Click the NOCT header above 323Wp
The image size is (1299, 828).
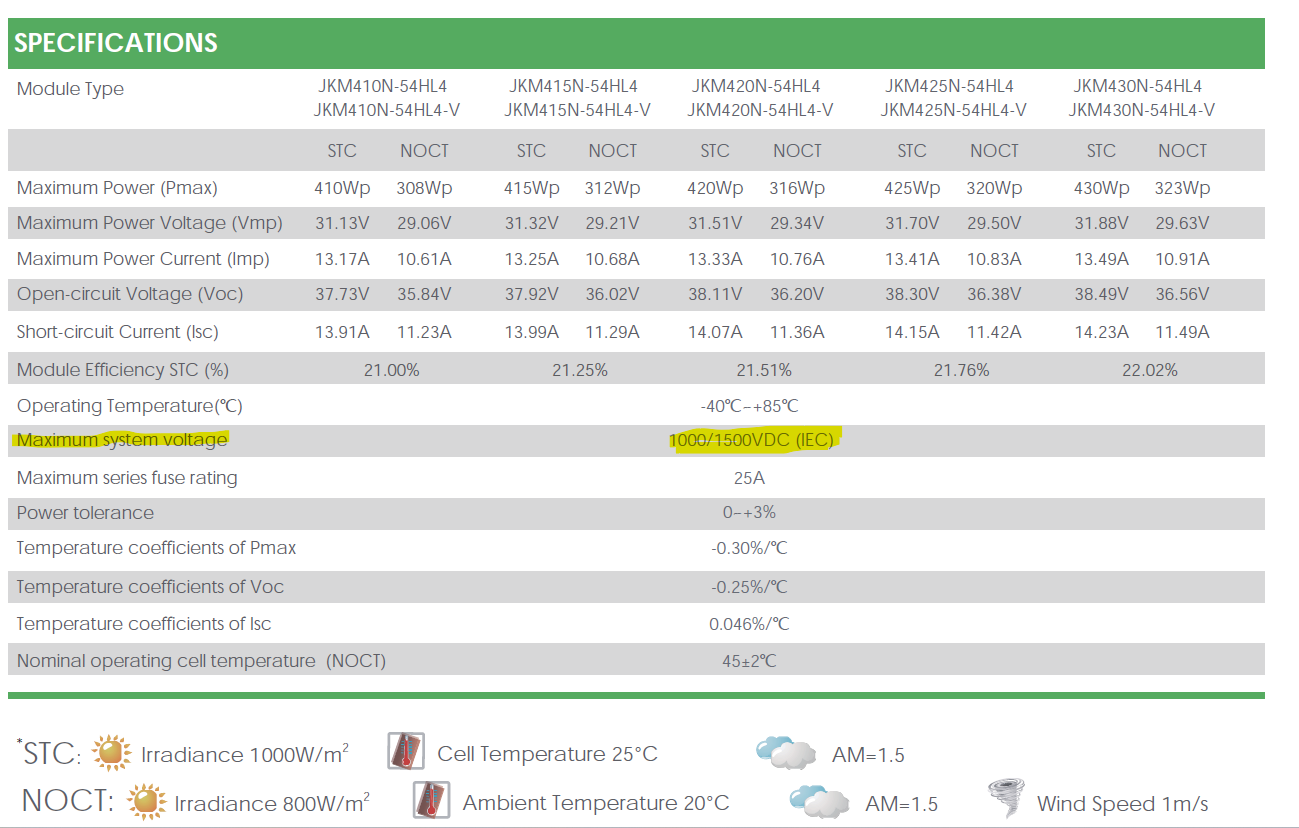pyautogui.click(x=1182, y=151)
